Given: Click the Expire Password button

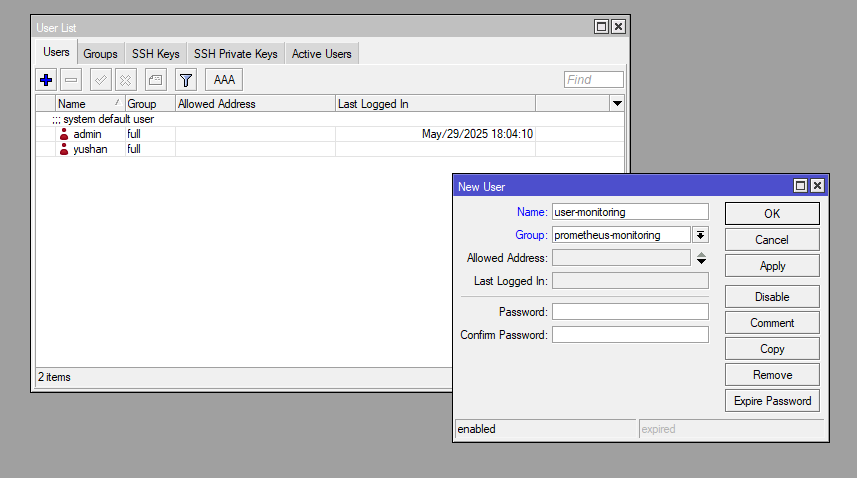Looking at the screenshot, I should 772,401.
